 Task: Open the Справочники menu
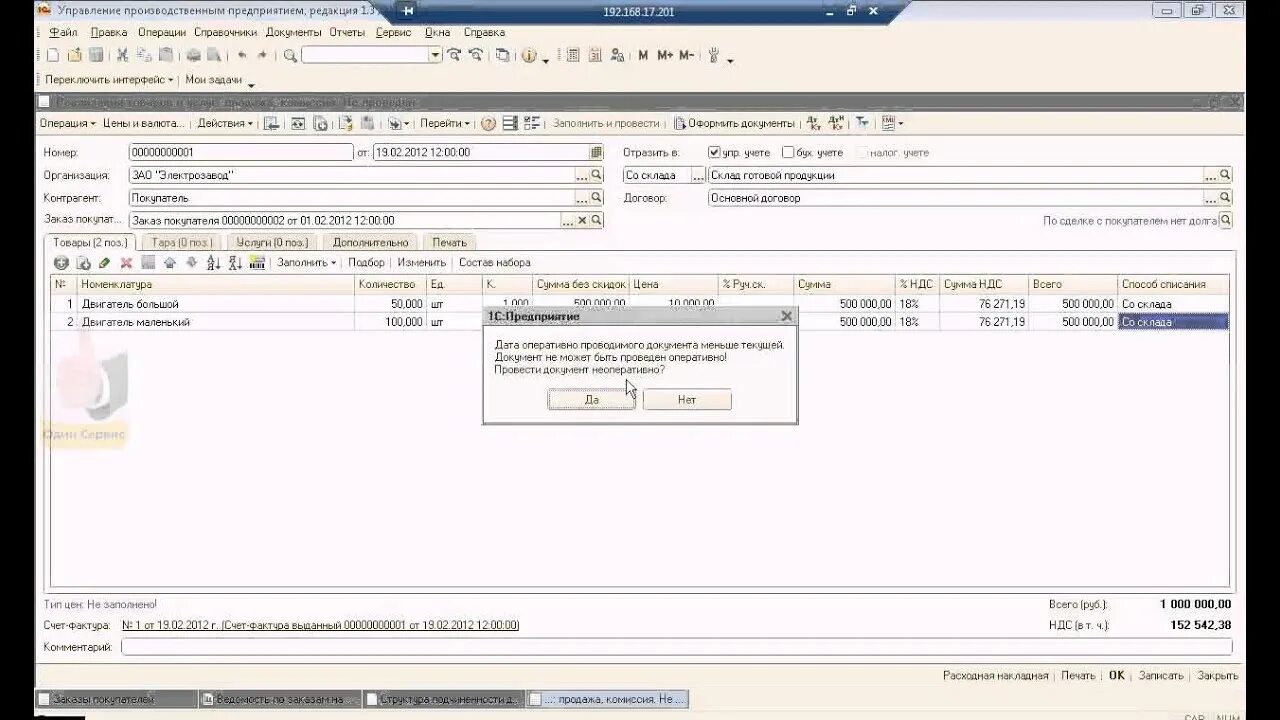pyautogui.click(x=225, y=32)
